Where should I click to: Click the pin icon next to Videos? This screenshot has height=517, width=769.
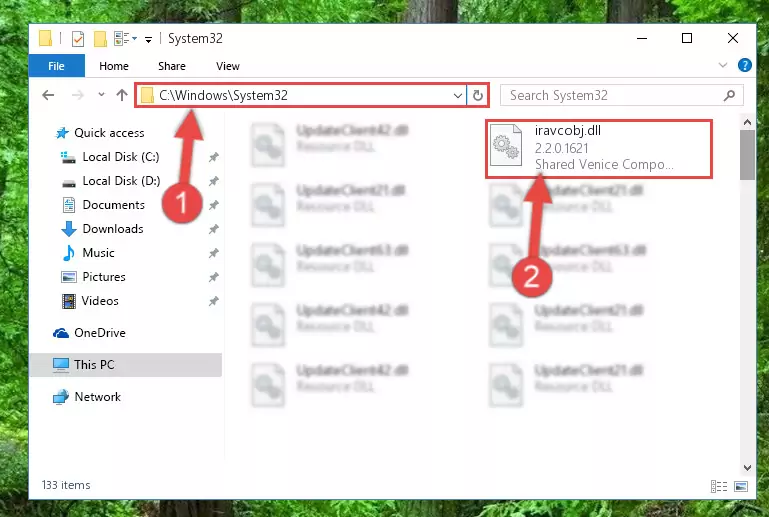pos(213,301)
